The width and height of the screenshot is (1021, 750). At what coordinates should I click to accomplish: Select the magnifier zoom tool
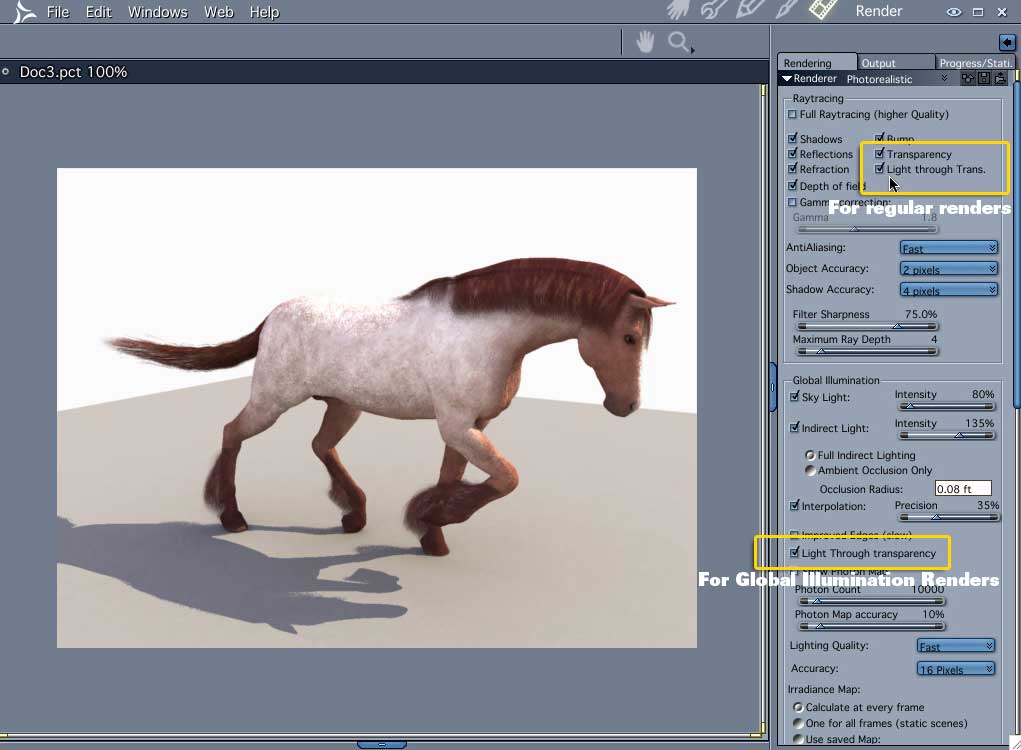(679, 43)
